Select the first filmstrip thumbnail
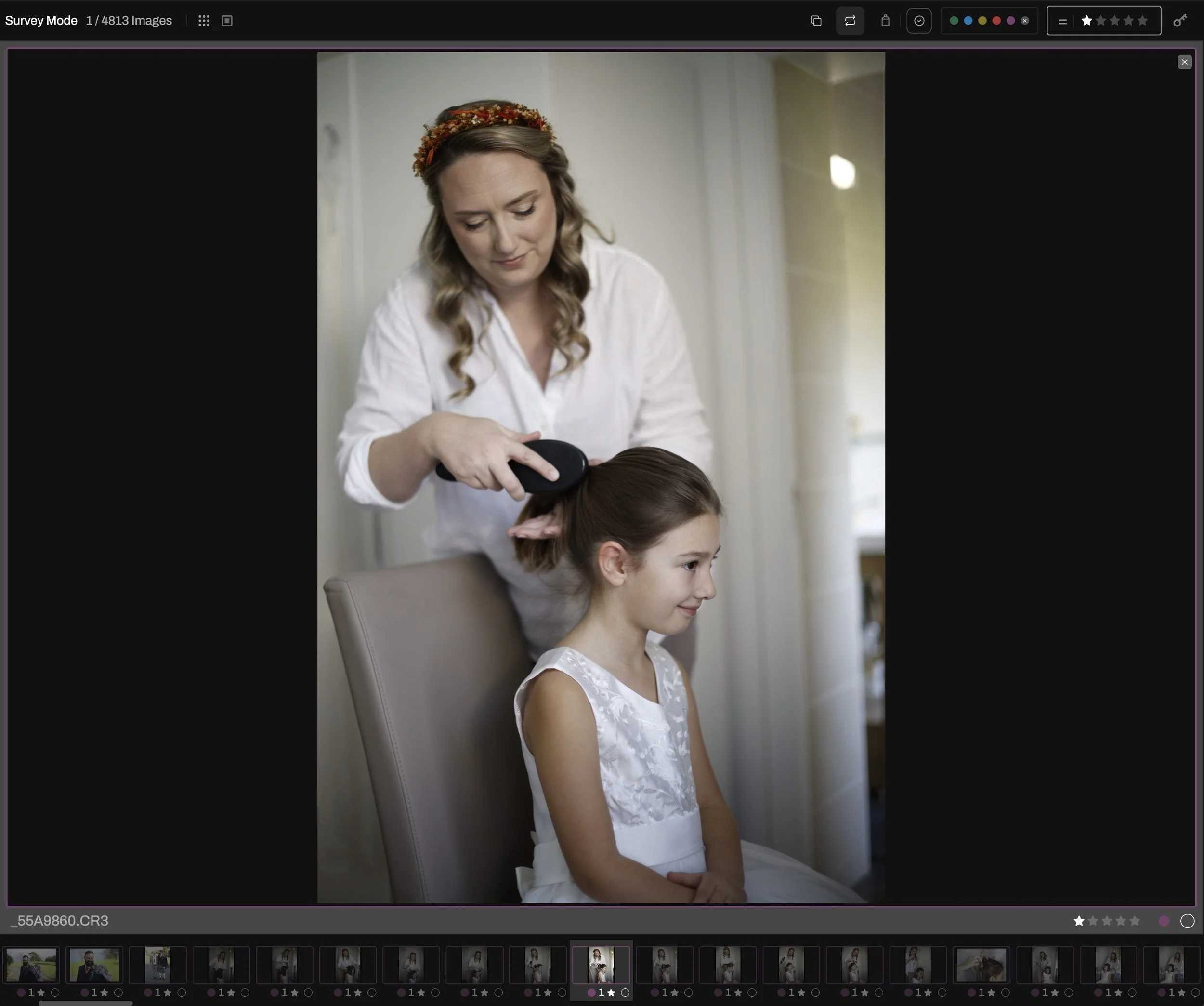This screenshot has height=1006, width=1204. tap(31, 965)
